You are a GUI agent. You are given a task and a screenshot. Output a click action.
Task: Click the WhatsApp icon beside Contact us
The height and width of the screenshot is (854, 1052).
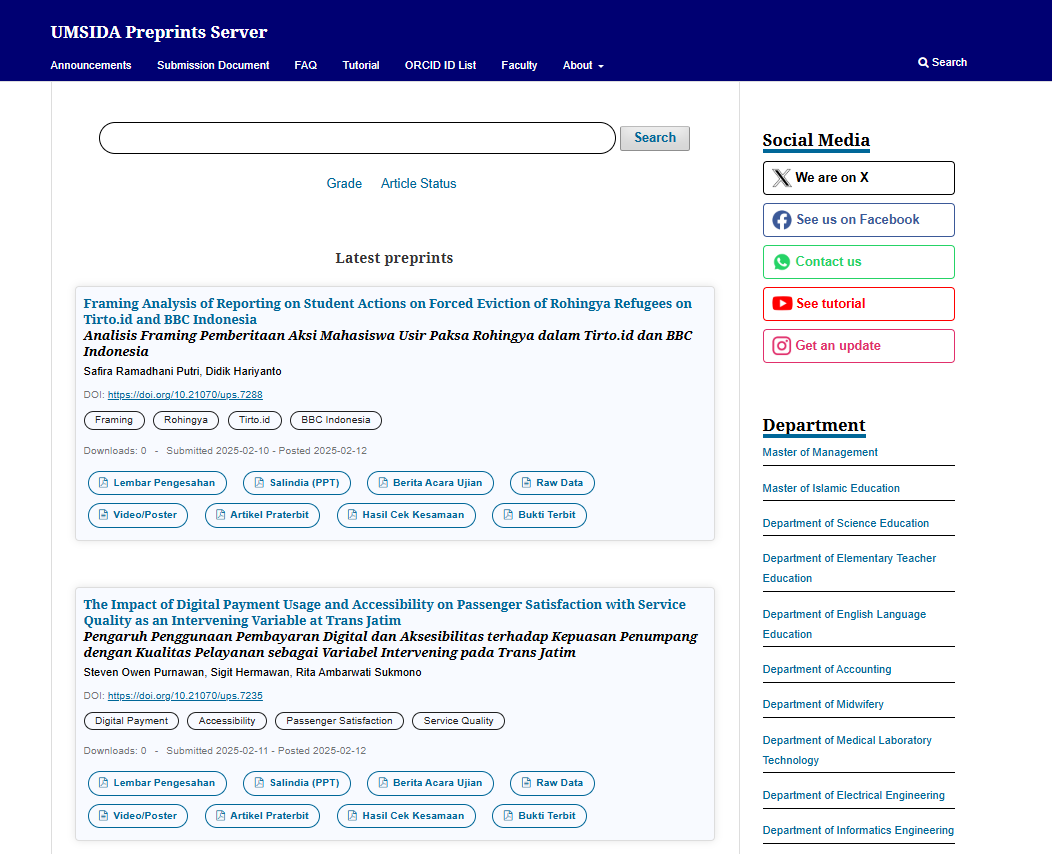(782, 262)
